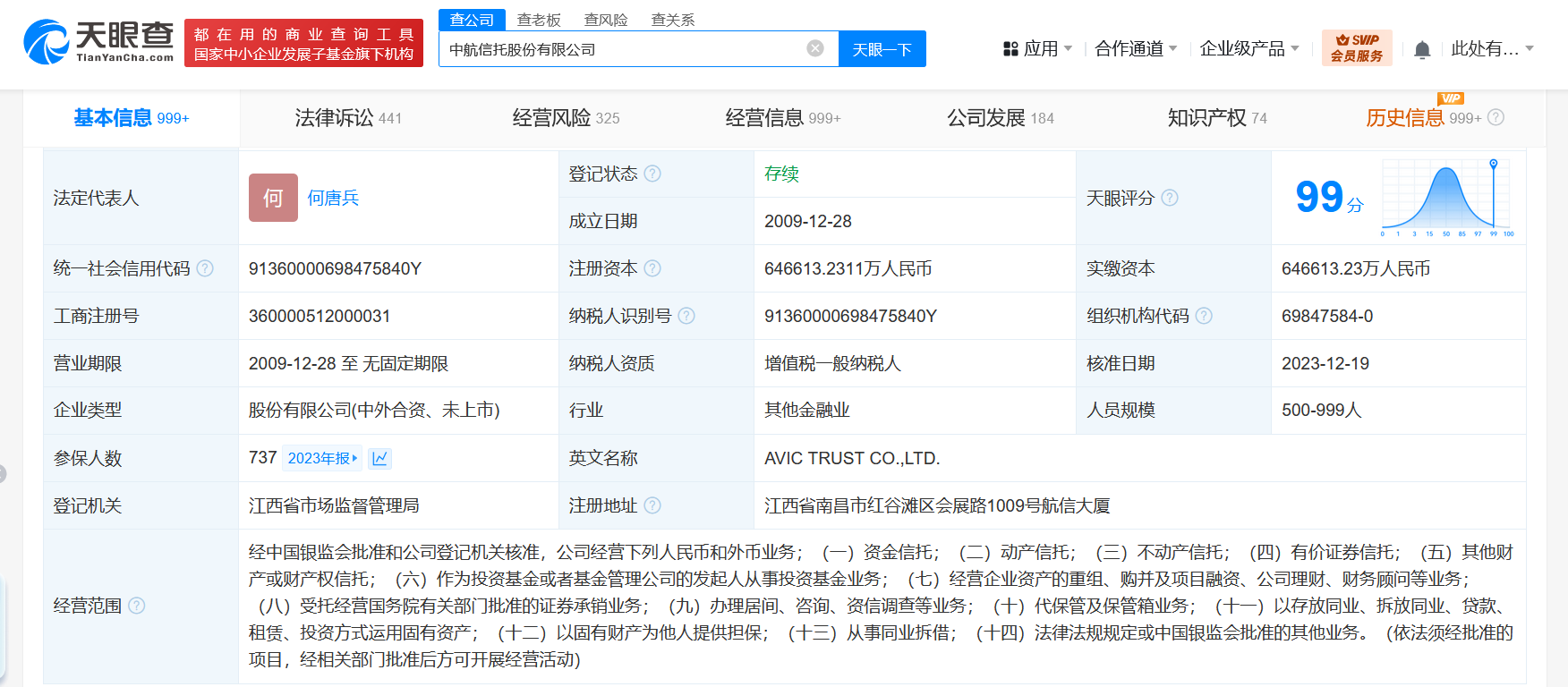The width and height of the screenshot is (1568, 687).
Task: Click registered capital 646613.2311万人民币
Action: [848, 268]
